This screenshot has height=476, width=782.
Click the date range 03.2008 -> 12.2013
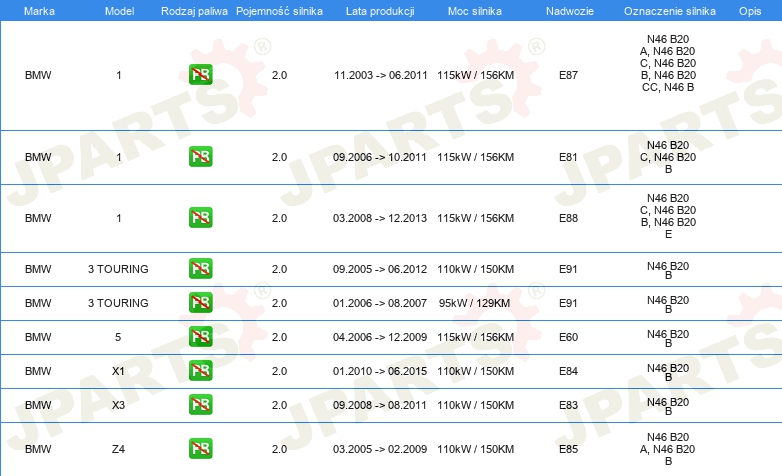tap(380, 218)
